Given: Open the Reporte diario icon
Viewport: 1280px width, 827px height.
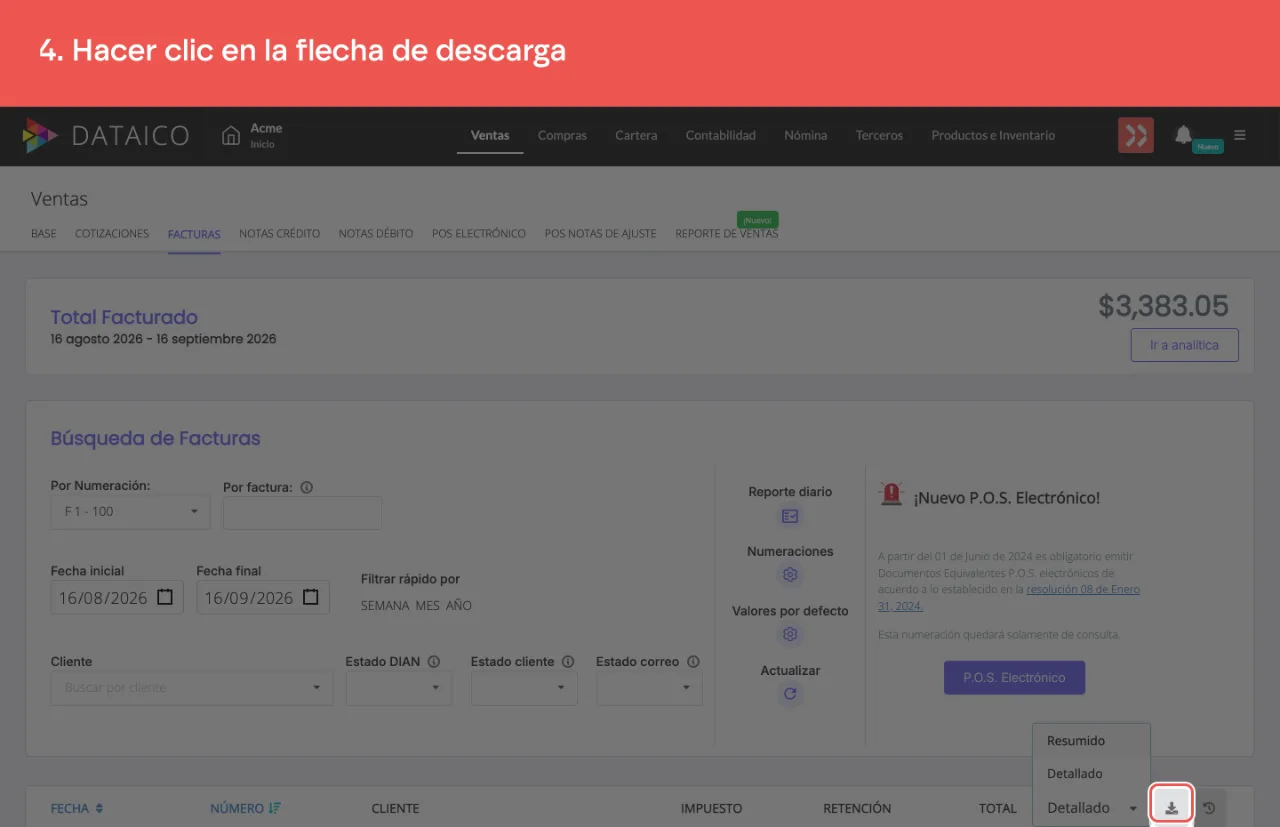Looking at the screenshot, I should (790, 516).
